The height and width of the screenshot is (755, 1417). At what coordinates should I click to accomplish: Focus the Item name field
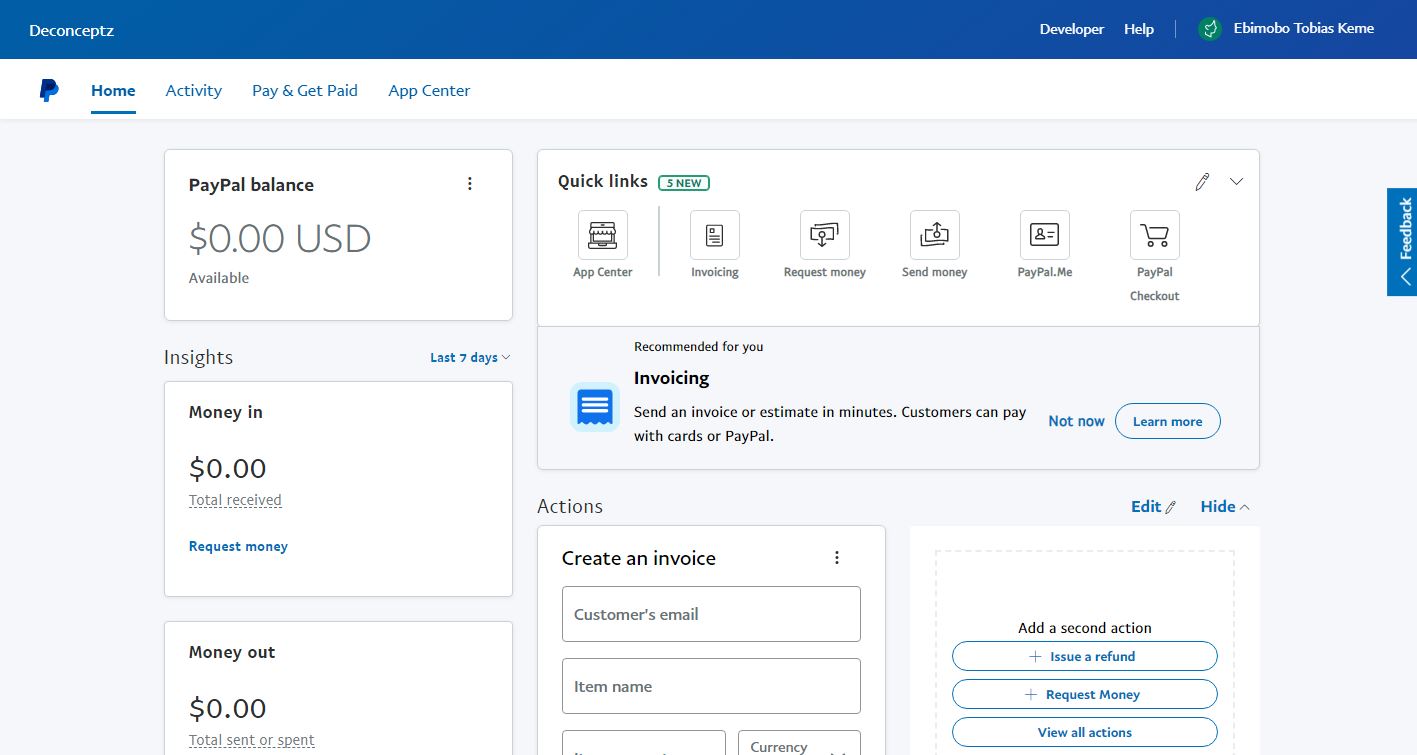(711, 686)
